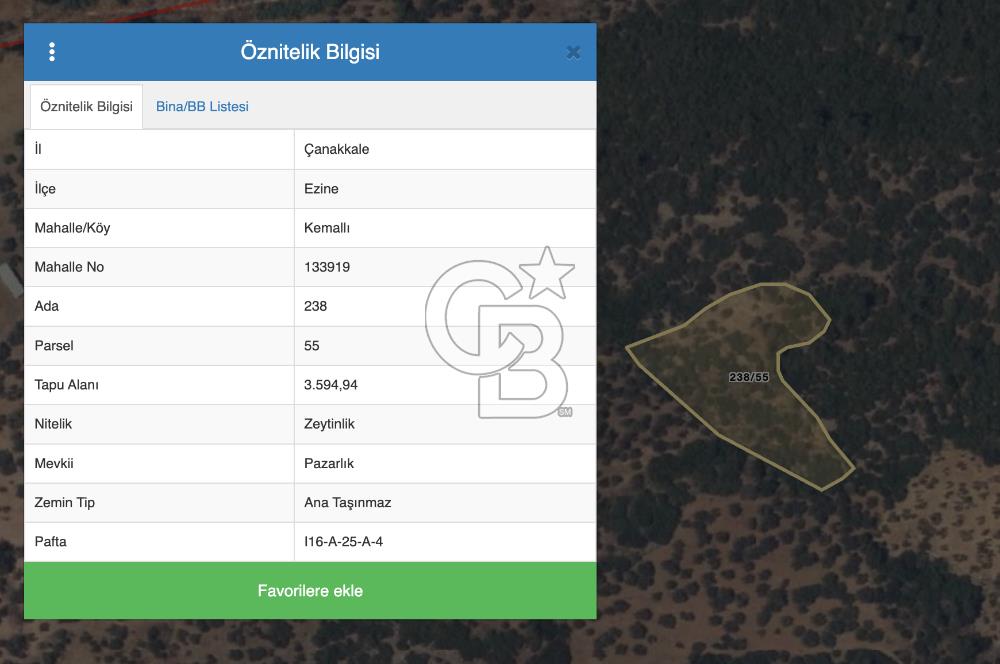Select the Zeytinlik nitelik value
Viewport: 1000px width, 664px height.
pos(329,424)
